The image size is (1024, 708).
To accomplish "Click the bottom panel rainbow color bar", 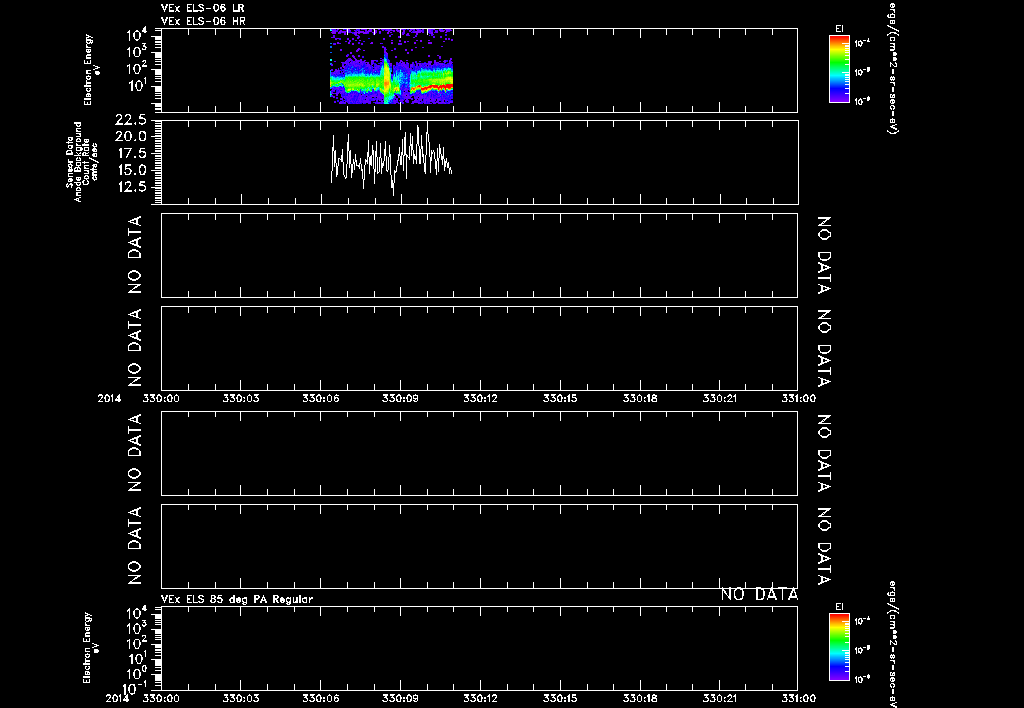I will [839, 647].
